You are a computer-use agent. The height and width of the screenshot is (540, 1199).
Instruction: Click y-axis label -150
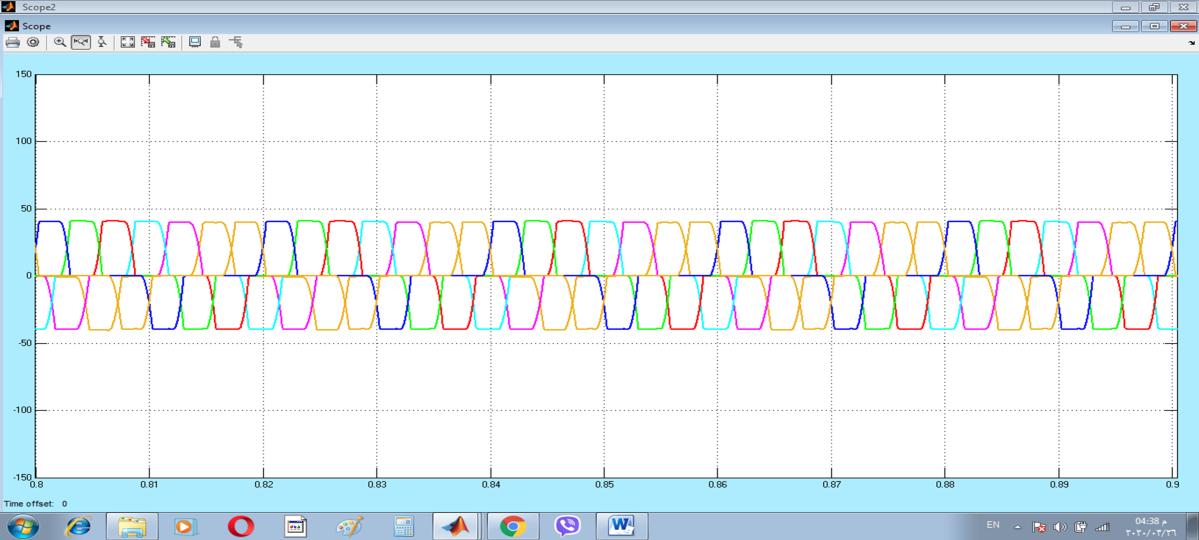22,477
